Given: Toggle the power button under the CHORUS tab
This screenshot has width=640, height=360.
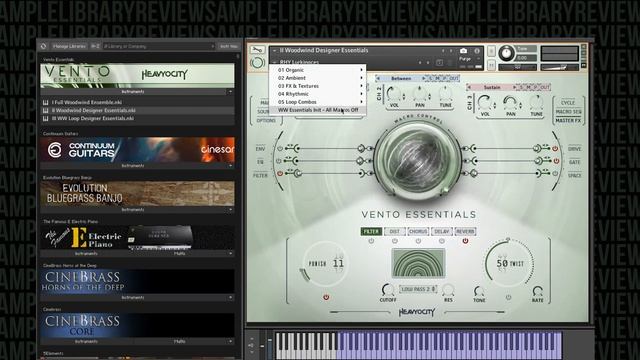Looking at the screenshot, I should pos(418,241).
